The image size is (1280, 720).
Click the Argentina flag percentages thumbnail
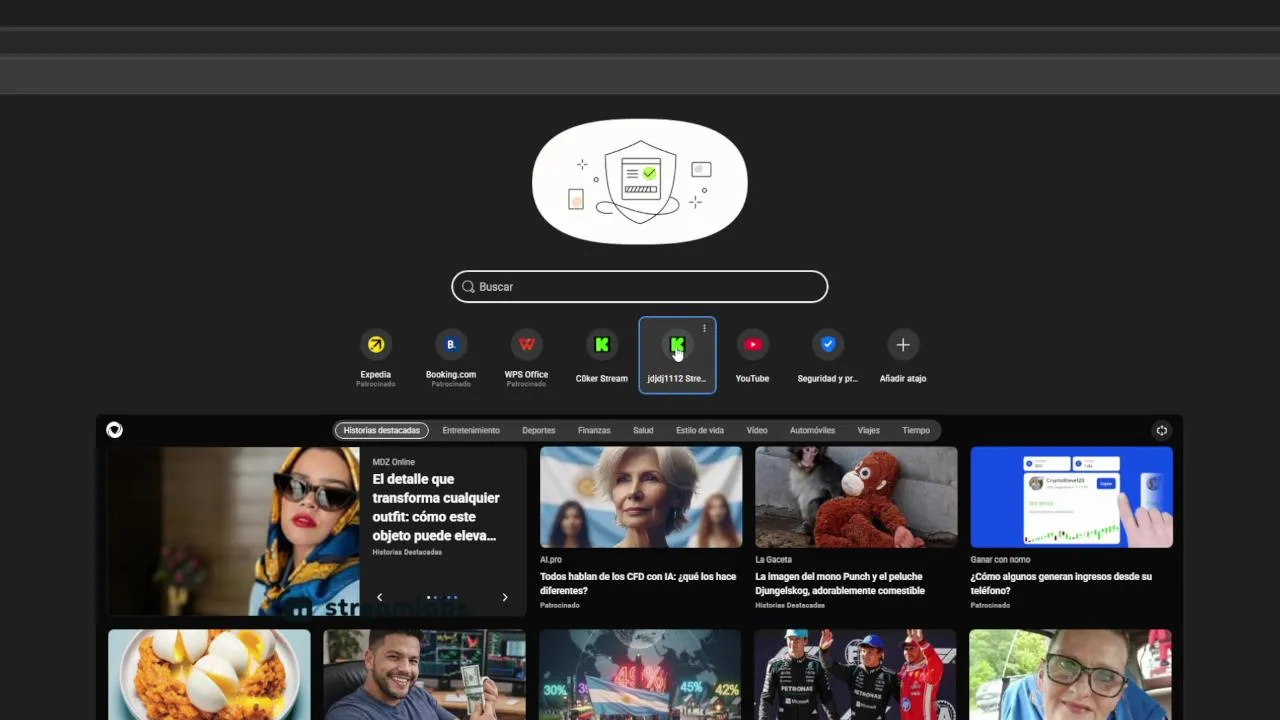coord(640,674)
